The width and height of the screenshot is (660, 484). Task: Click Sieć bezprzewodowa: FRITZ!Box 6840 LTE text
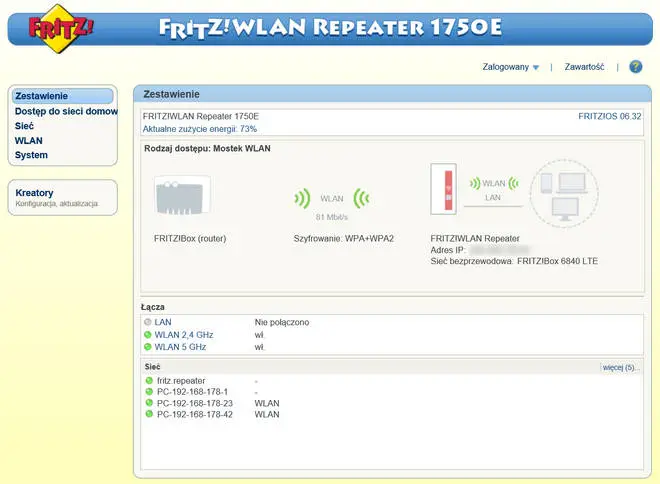[514, 261]
